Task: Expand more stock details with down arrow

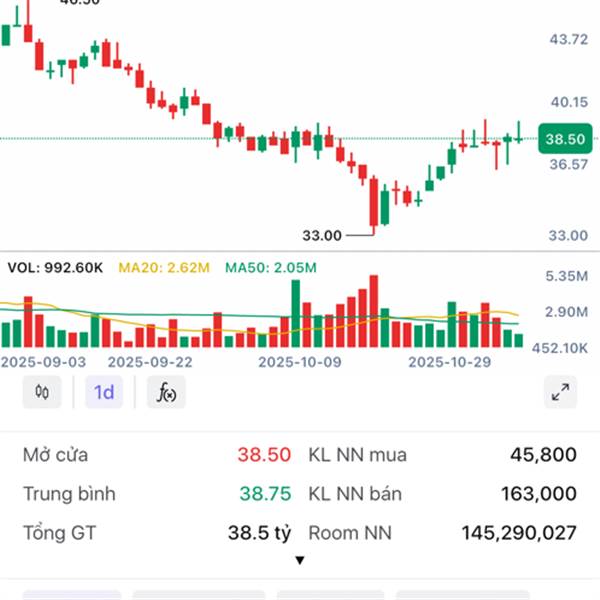Action: point(300,561)
